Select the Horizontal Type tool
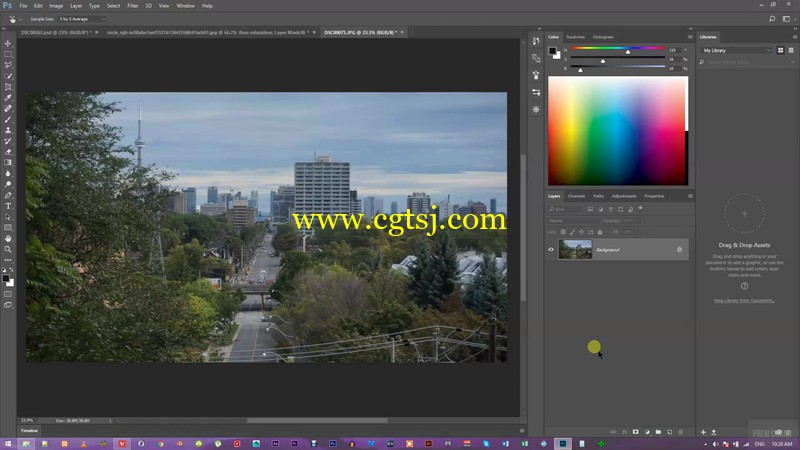 [x=8, y=206]
